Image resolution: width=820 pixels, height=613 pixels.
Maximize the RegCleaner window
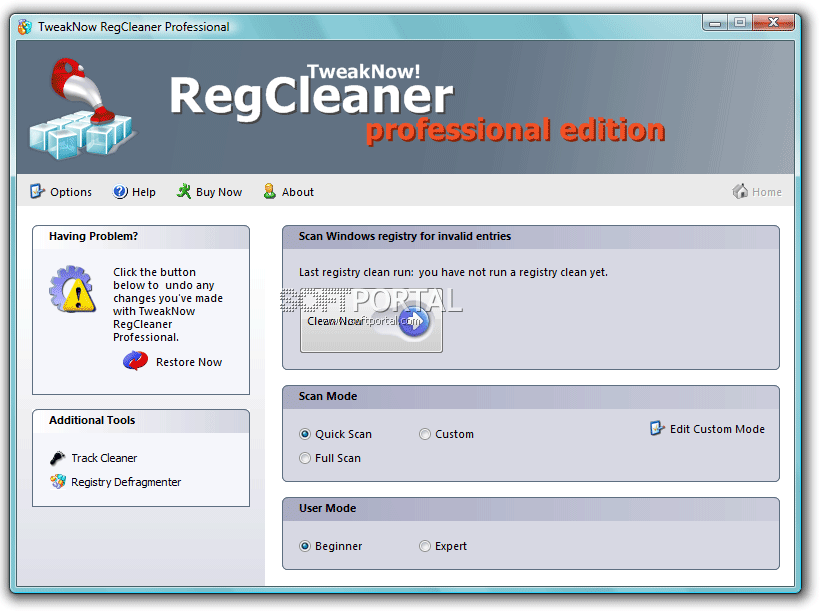[739, 22]
